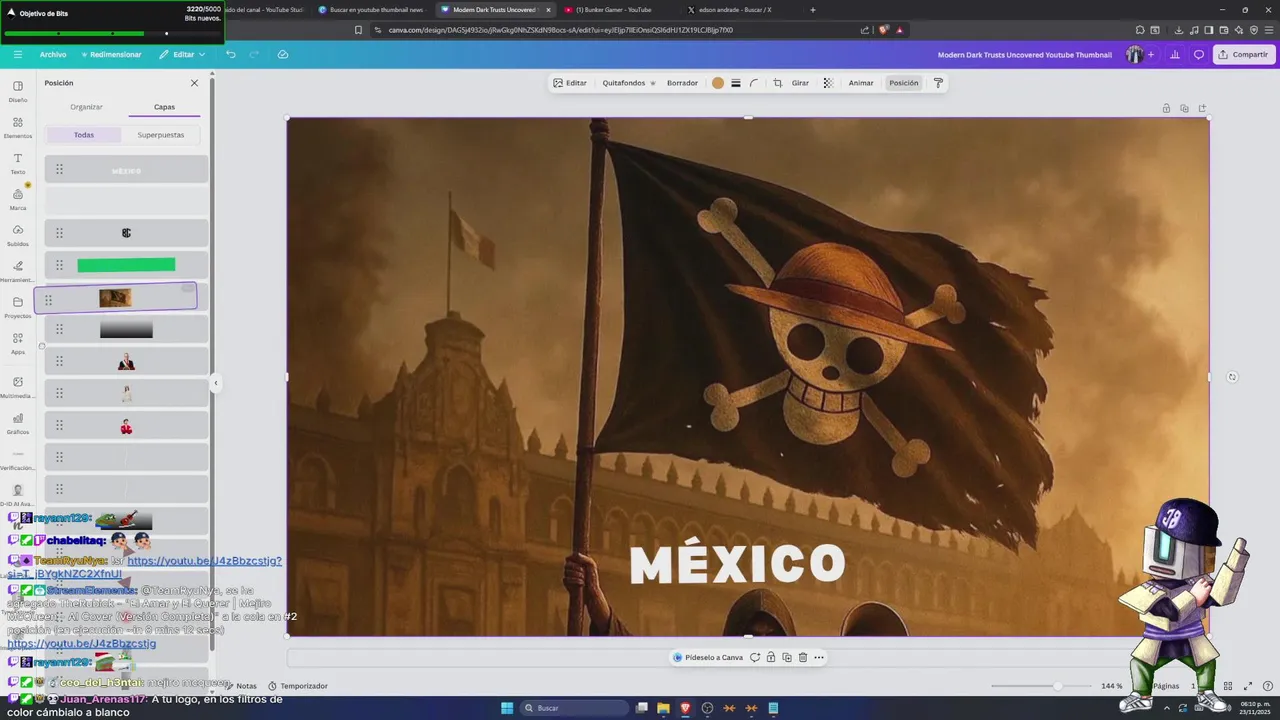The height and width of the screenshot is (720, 1280).
Task: Open the three-dots more menu in floating bar
Action: (x=819, y=657)
